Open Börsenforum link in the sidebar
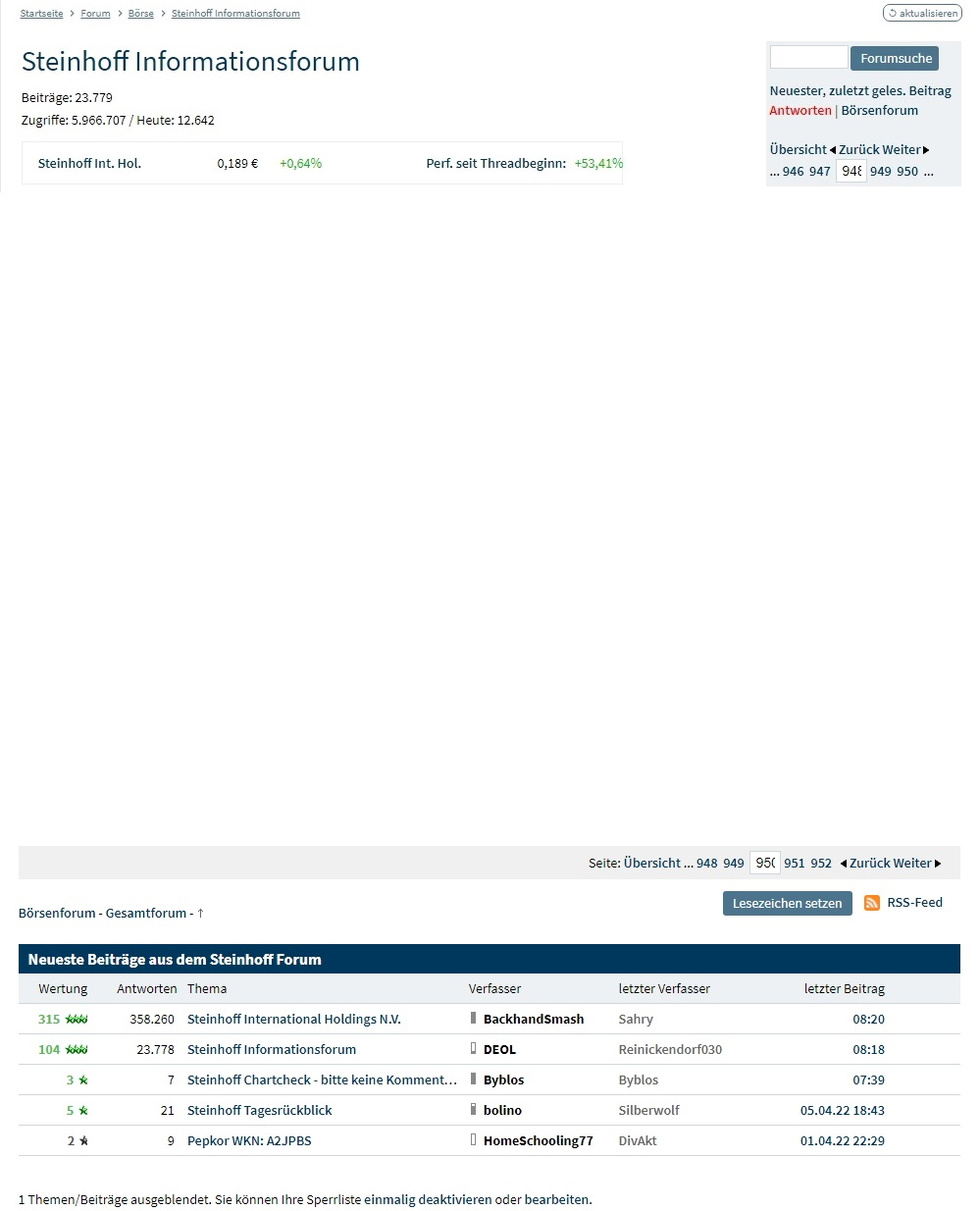 tap(880, 111)
